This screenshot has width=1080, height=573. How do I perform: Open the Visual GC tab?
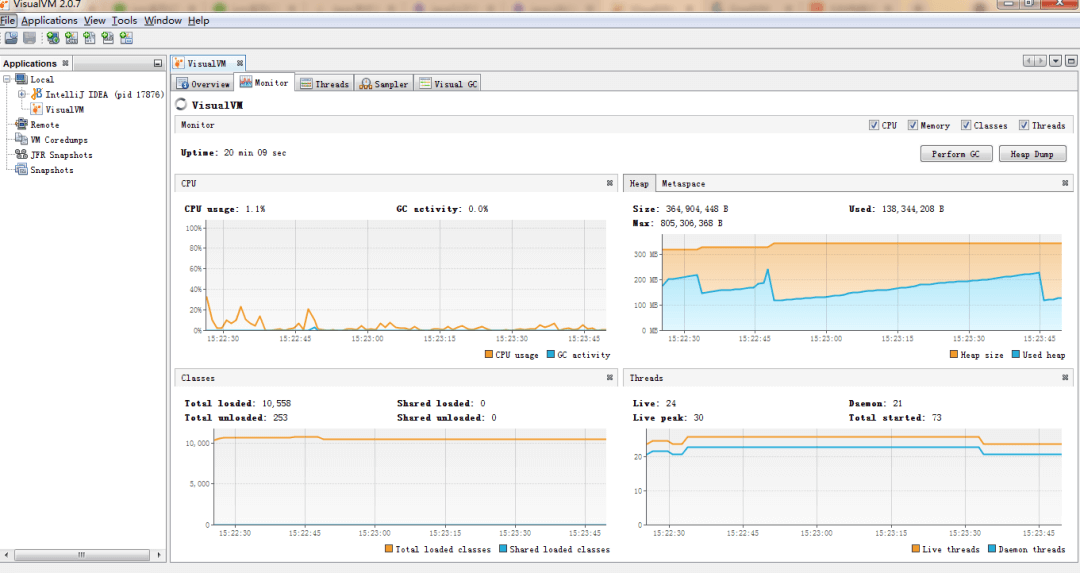[x=448, y=83]
